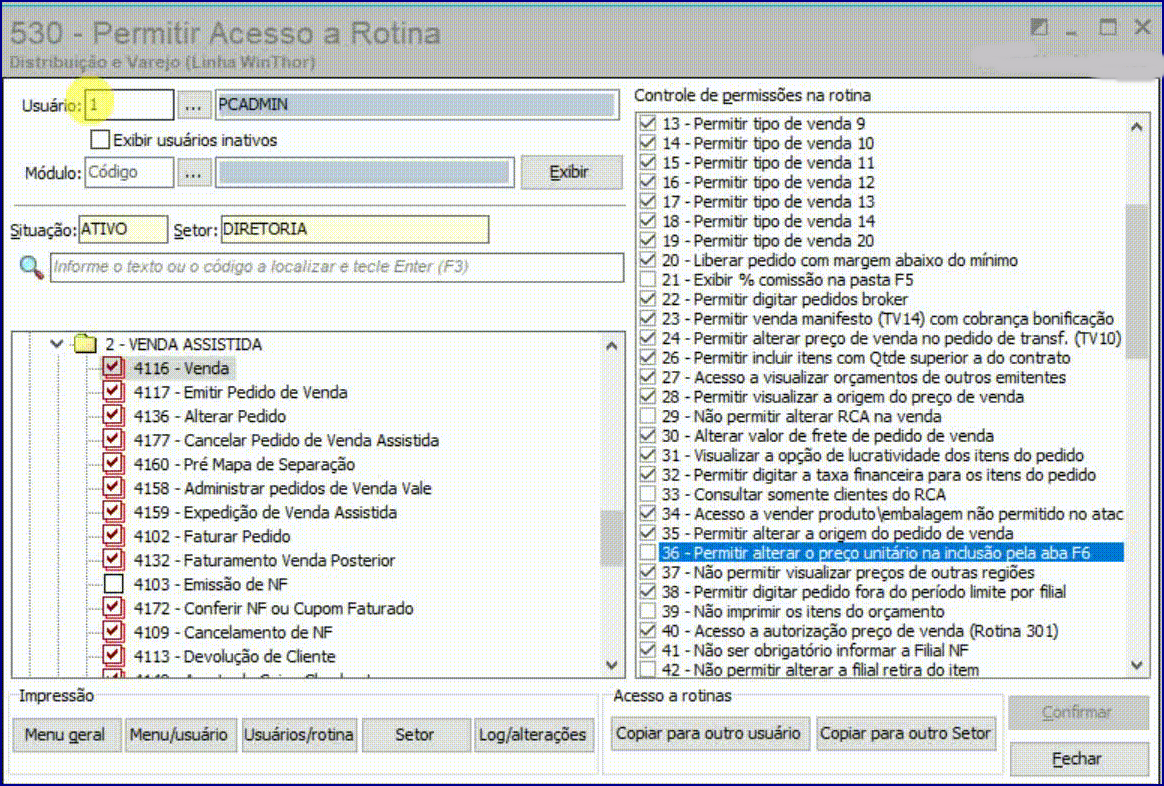Toggle 4102 Faturar Pedido checkbox
The image size is (1164, 786).
(113, 535)
